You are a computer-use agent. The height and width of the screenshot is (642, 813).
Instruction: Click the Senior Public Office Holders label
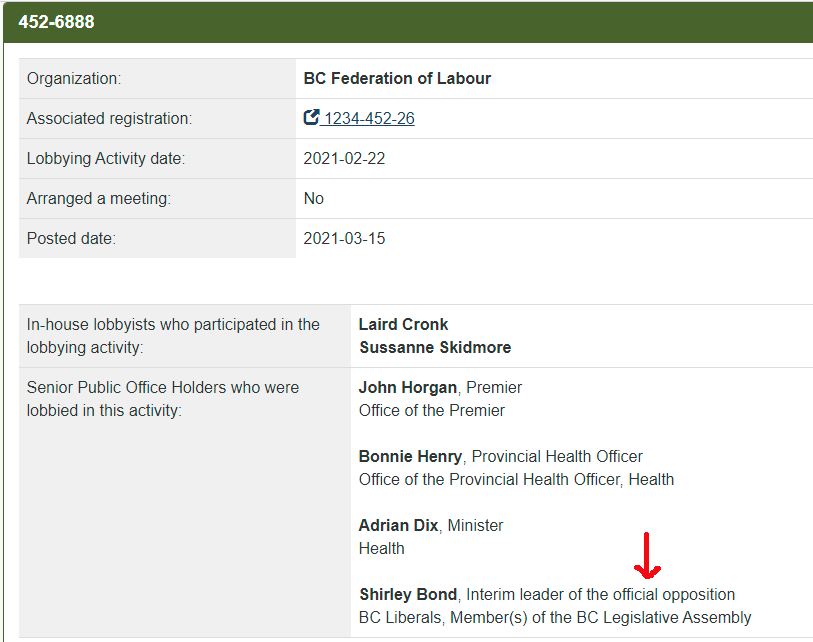[163, 399]
